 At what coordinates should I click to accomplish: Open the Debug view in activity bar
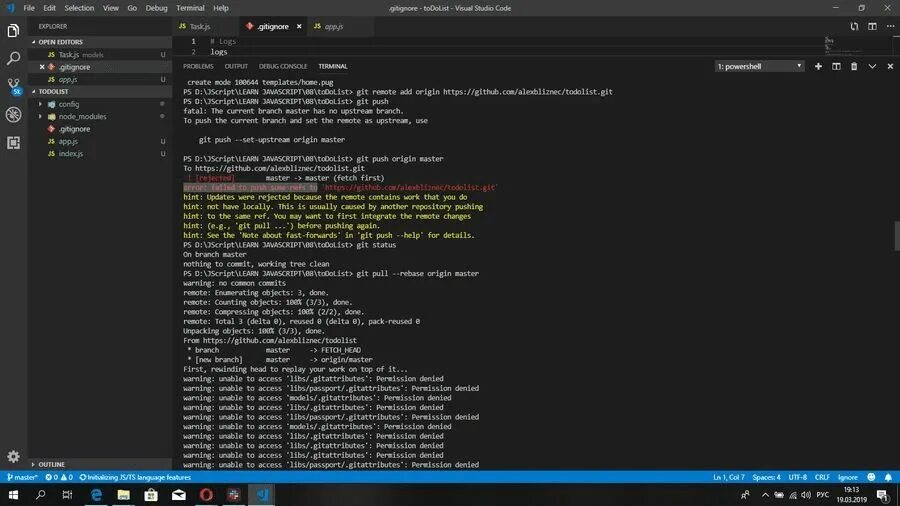coord(13,114)
